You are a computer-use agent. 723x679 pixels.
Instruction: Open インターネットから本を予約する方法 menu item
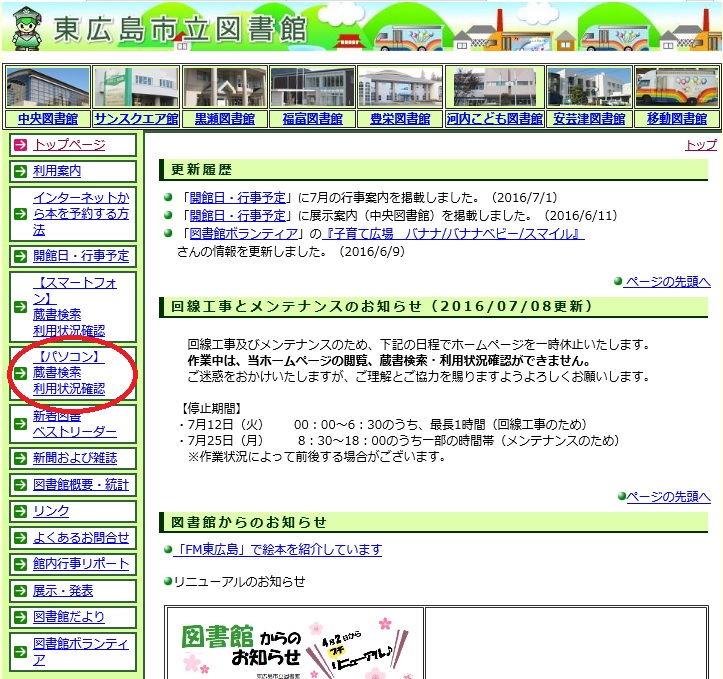pos(81,214)
